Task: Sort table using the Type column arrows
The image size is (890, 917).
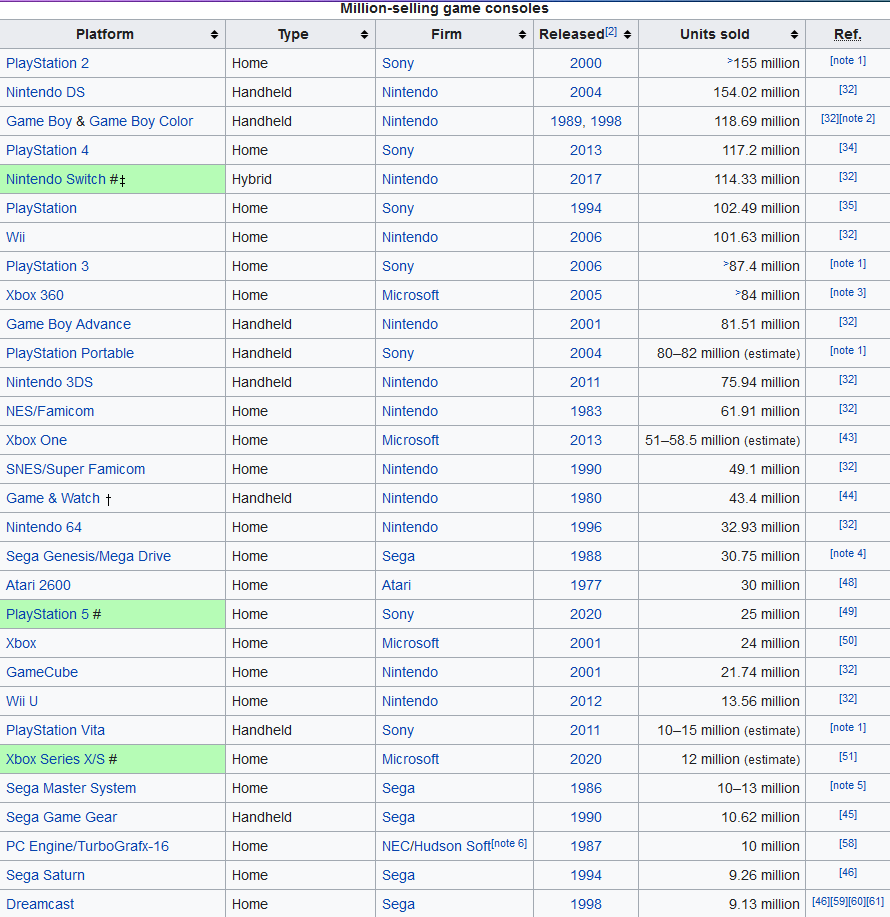Action: point(364,35)
